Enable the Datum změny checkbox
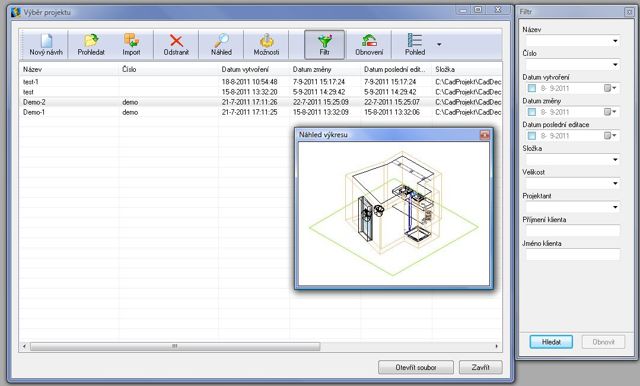The width and height of the screenshot is (640, 386). [x=531, y=112]
